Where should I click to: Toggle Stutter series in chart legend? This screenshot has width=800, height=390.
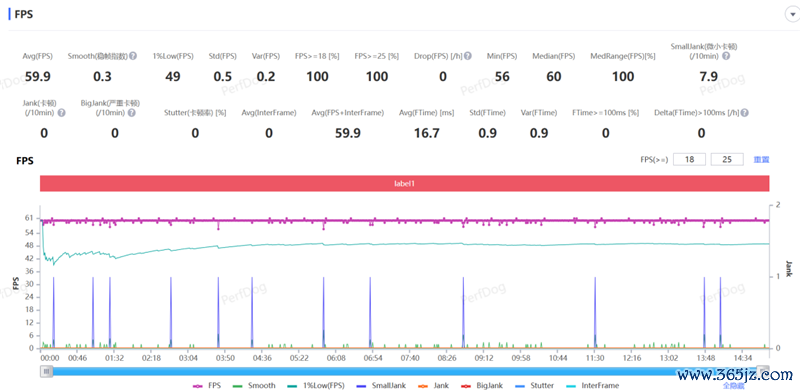[534, 385]
